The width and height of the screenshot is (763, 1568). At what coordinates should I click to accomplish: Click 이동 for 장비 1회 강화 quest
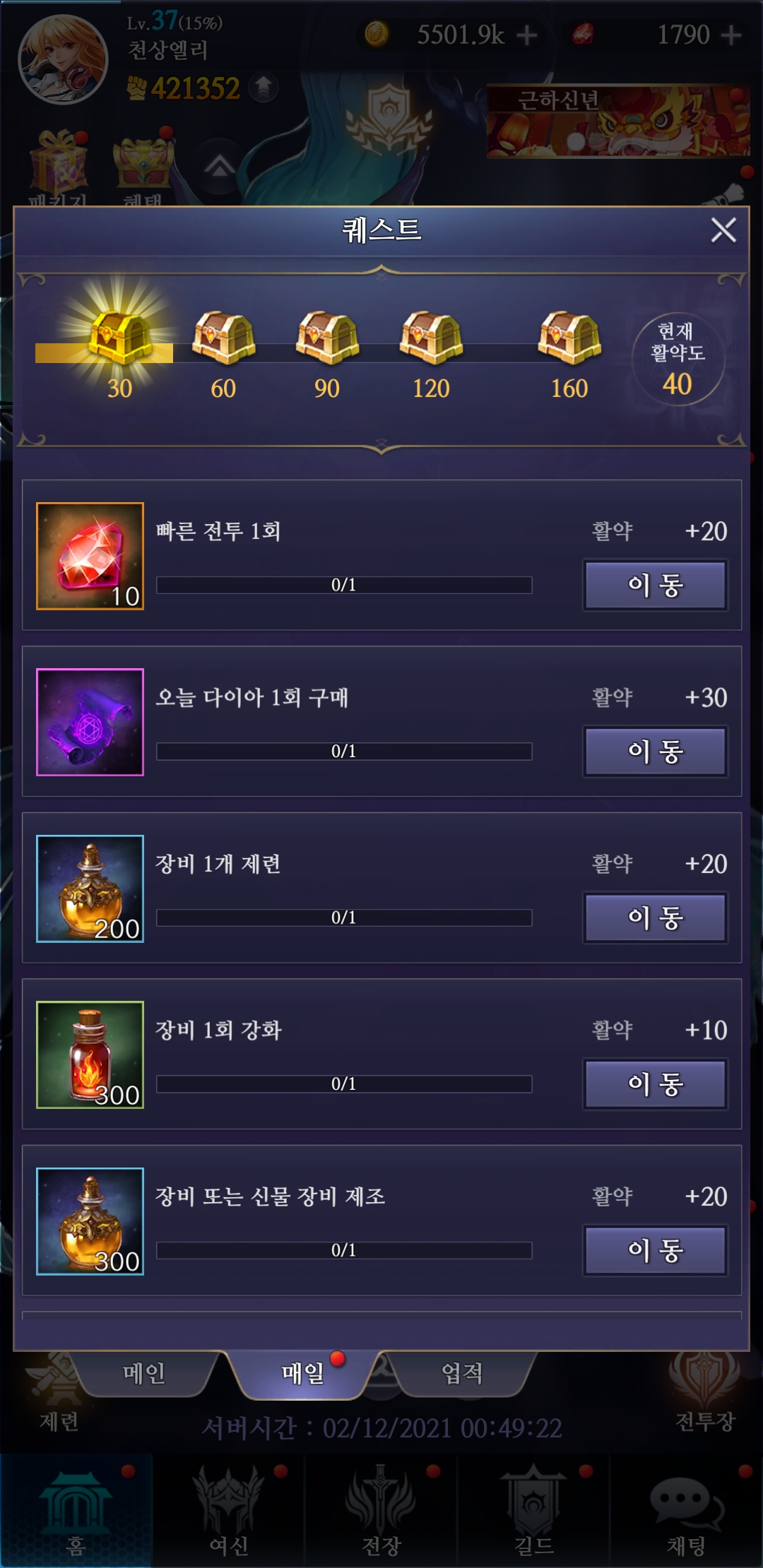click(656, 1083)
